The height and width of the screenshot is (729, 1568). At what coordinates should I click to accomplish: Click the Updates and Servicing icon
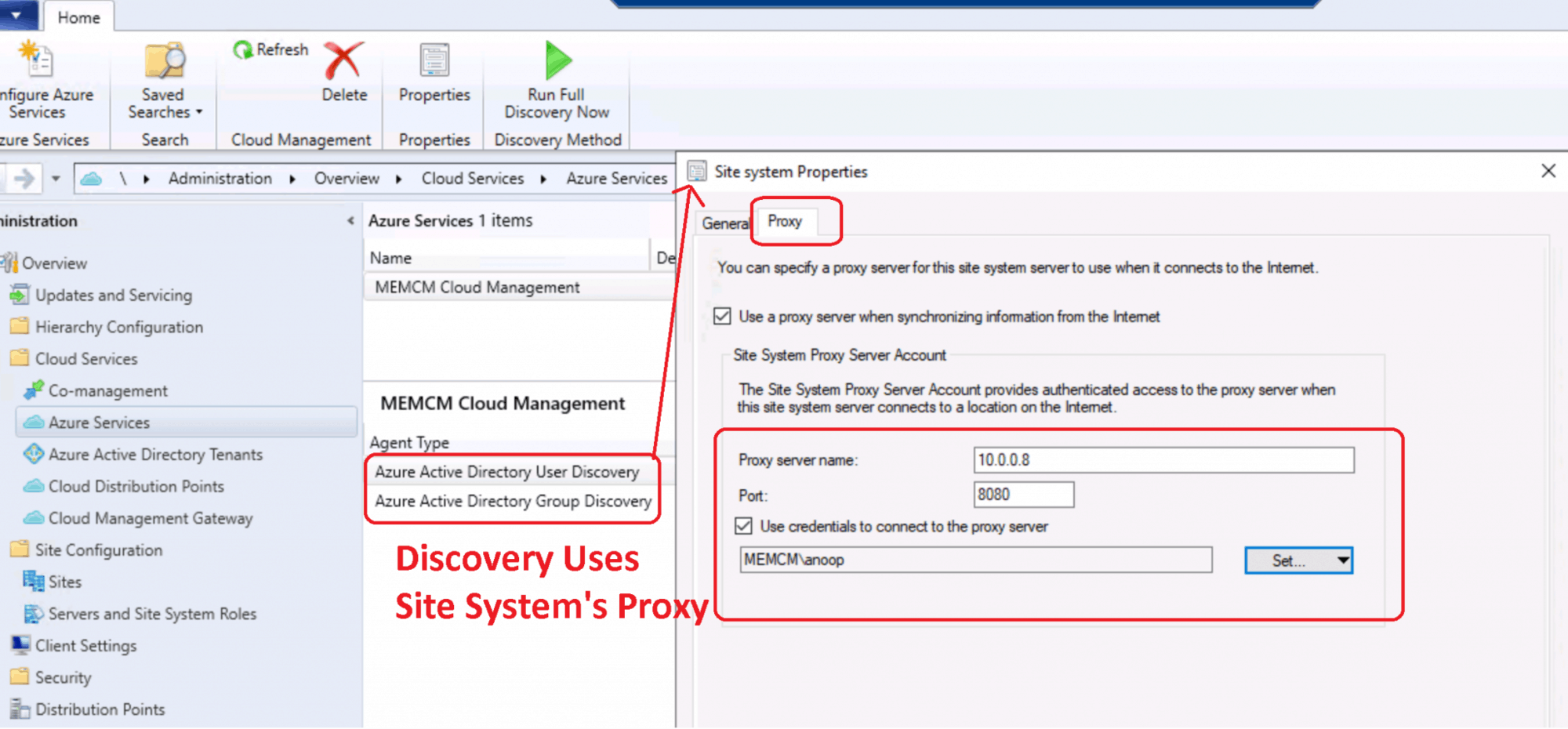click(x=19, y=296)
